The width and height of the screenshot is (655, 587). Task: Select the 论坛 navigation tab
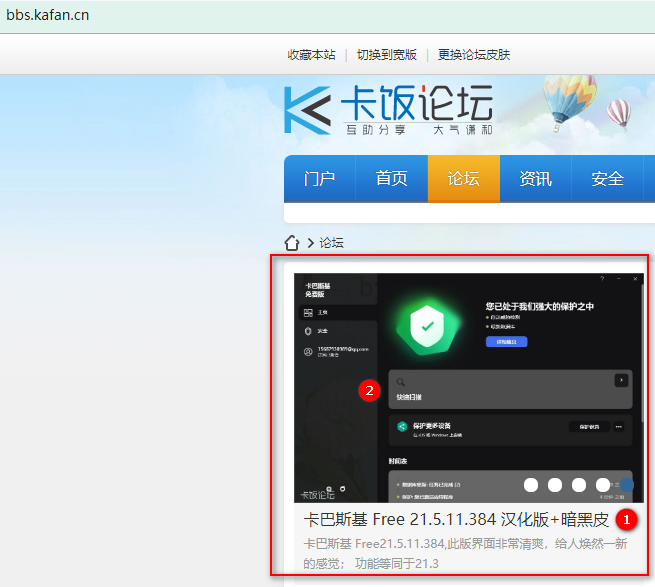pos(464,179)
